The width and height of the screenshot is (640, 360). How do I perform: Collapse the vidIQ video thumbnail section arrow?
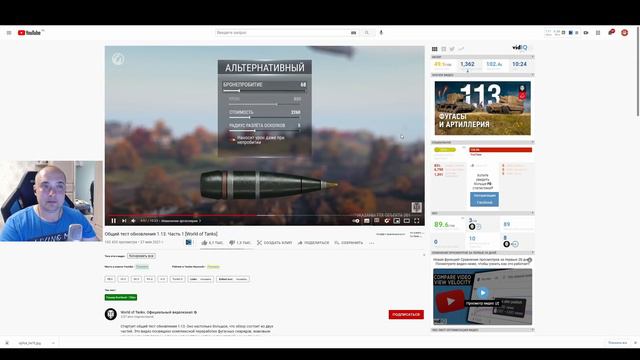(x=532, y=75)
